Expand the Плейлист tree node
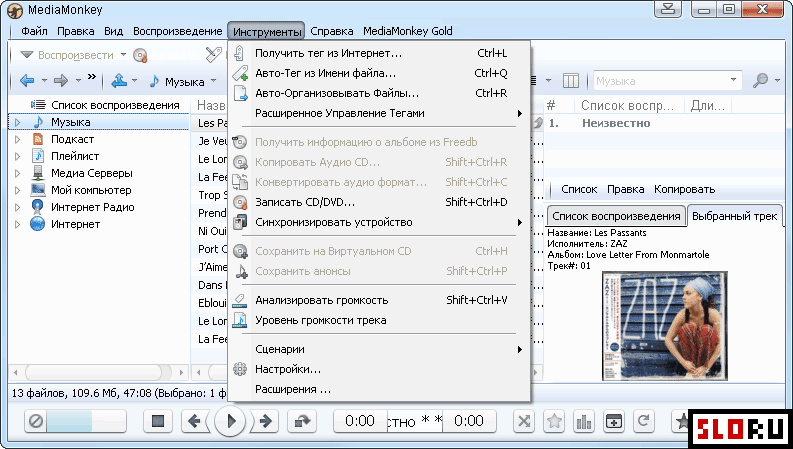The height and width of the screenshot is (449, 793). 18,156
